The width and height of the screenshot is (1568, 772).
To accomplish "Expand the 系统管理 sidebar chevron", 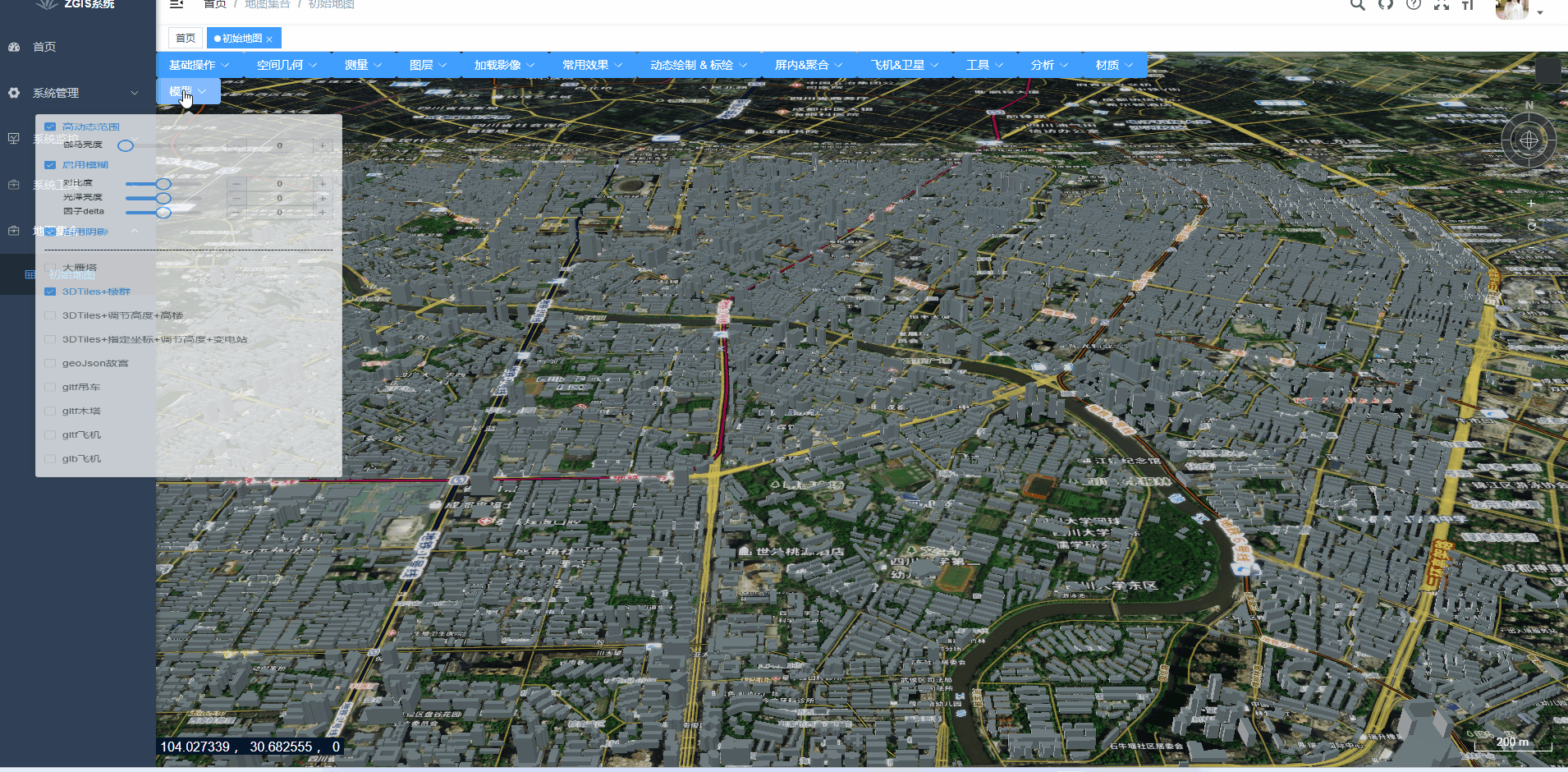I will 135,93.
